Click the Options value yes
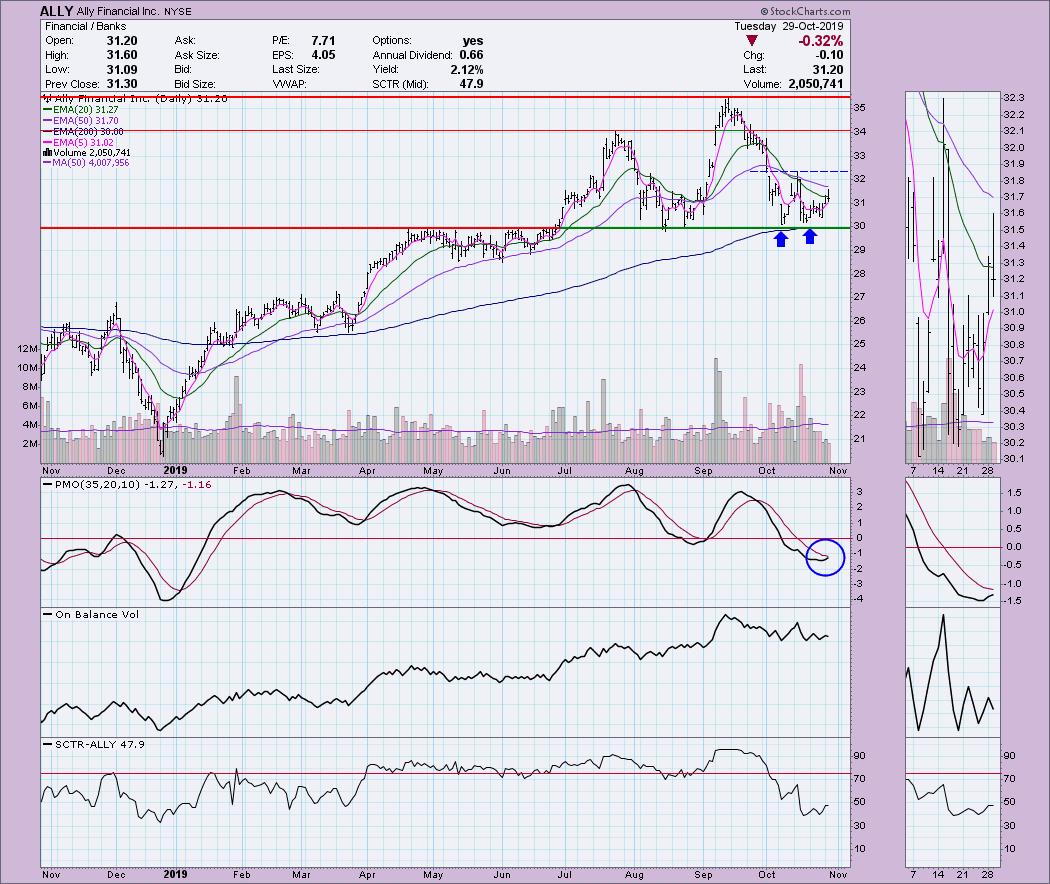The height and width of the screenshot is (884, 1050). tap(473, 41)
